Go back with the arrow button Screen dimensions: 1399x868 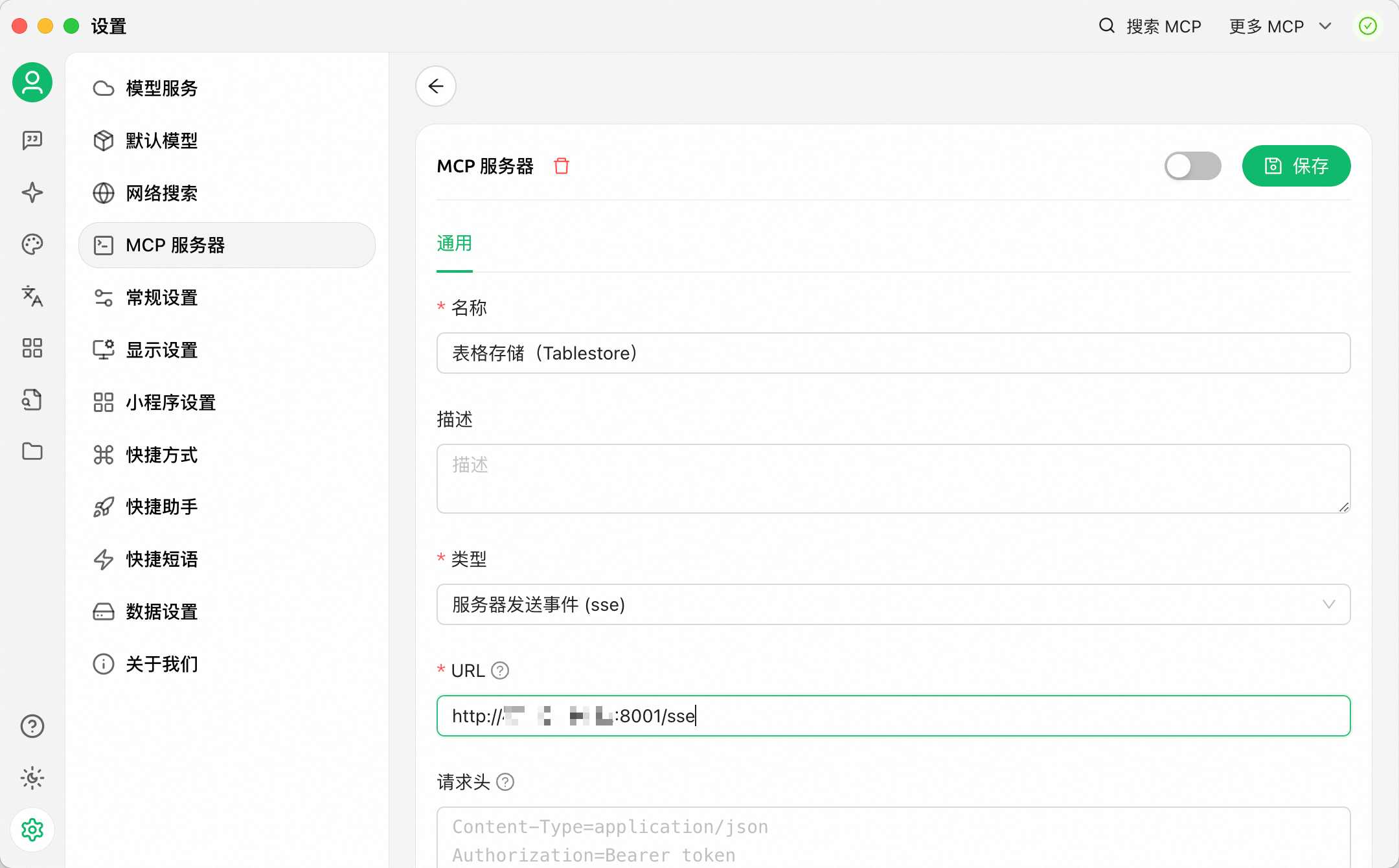436,86
